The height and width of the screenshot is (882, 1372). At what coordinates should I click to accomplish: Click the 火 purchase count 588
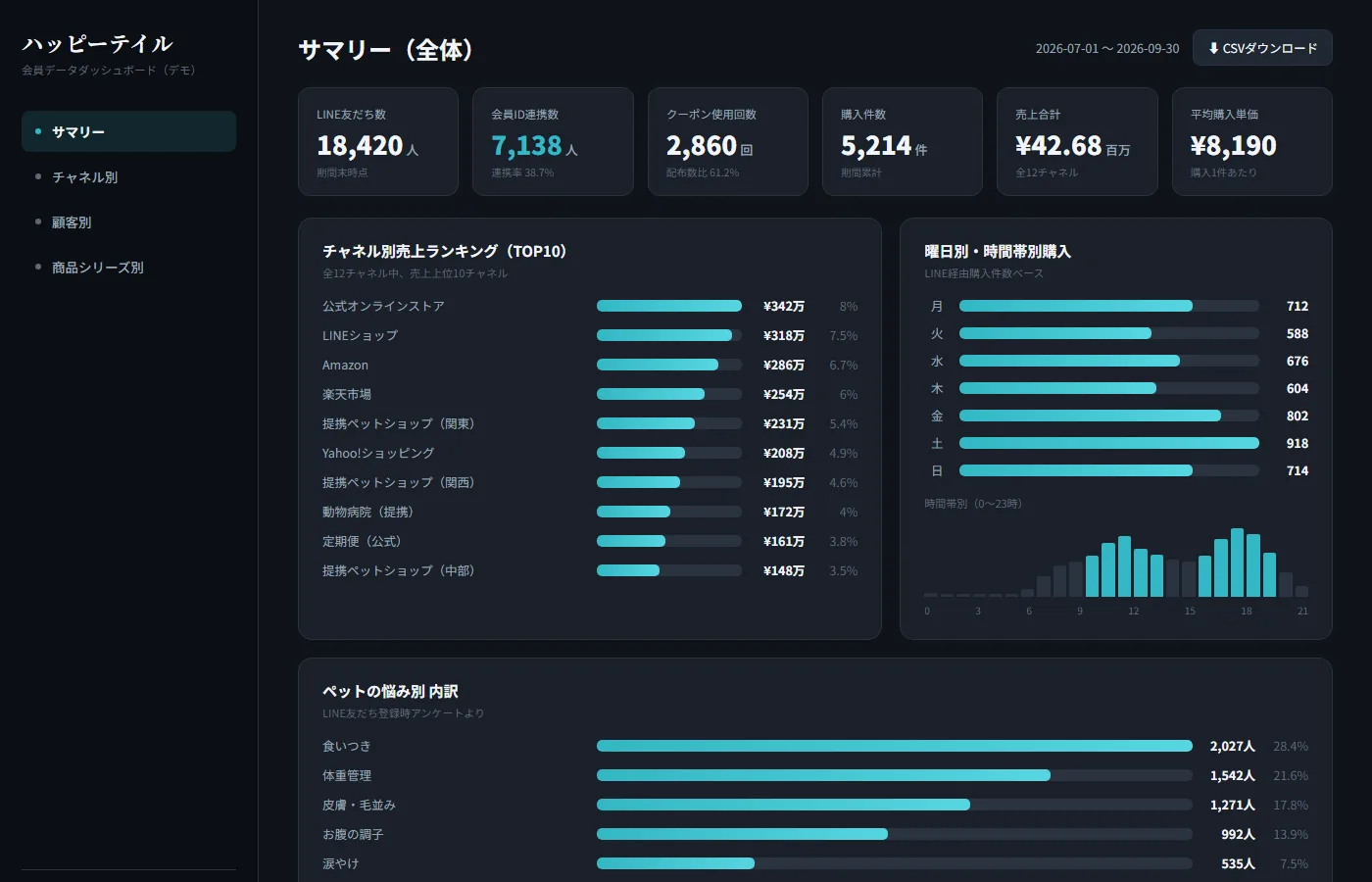1298,333
